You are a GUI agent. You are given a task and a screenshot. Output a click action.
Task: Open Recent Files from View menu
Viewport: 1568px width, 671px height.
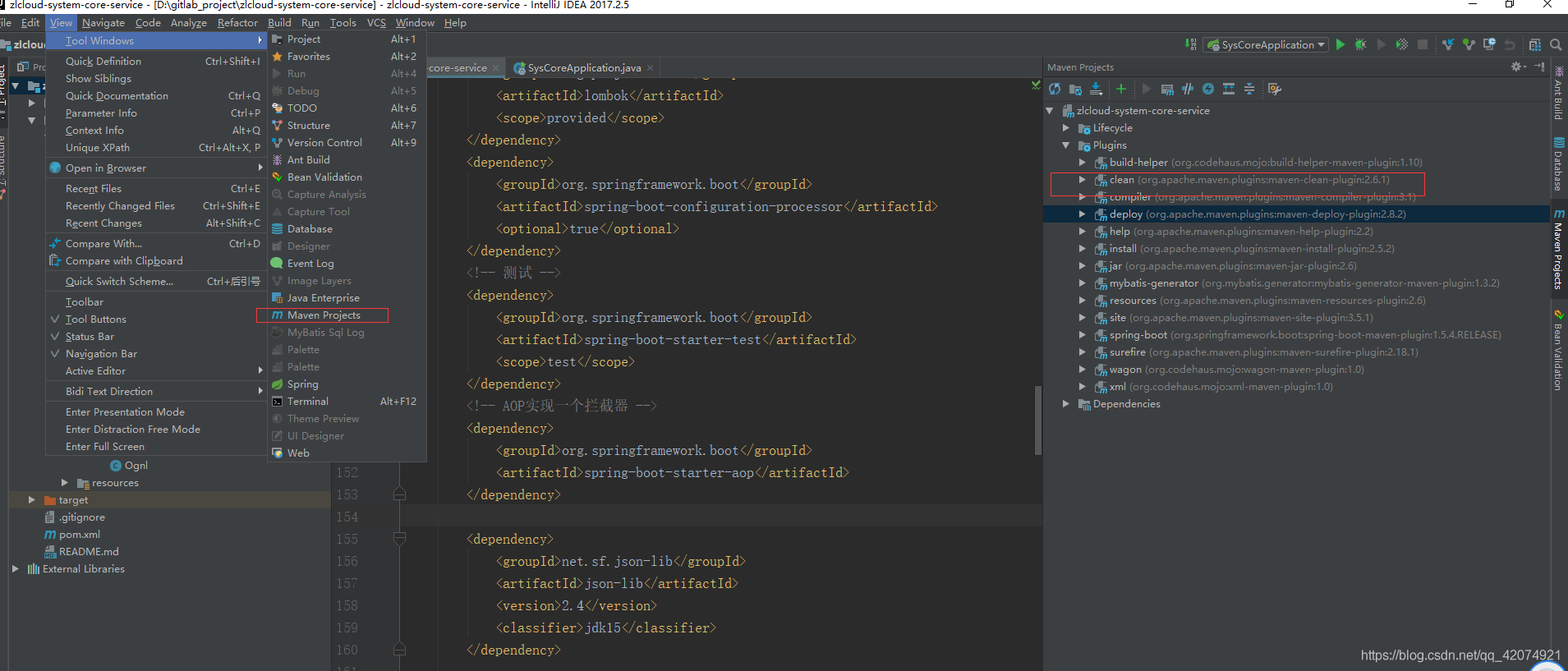click(94, 188)
